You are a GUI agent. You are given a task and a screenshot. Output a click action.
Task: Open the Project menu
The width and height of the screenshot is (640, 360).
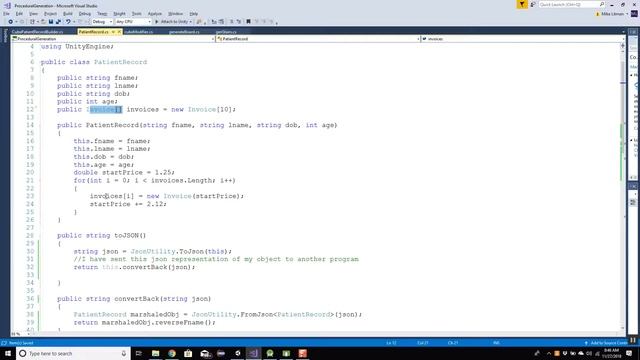point(51,13)
